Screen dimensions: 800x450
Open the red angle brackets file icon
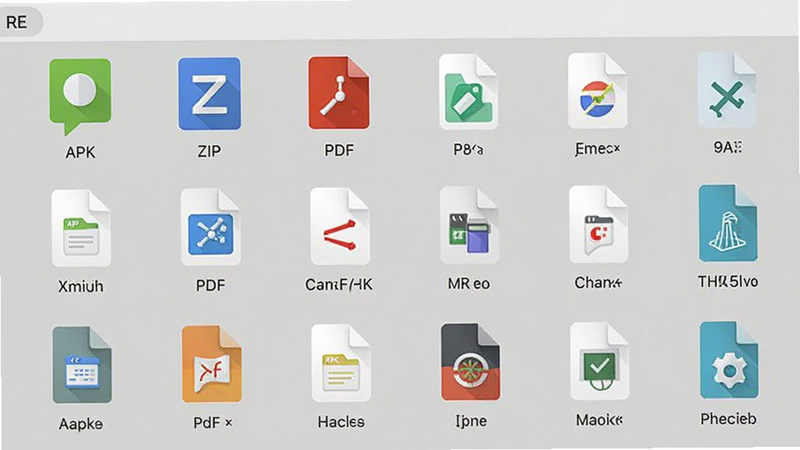pyautogui.click(x=340, y=226)
